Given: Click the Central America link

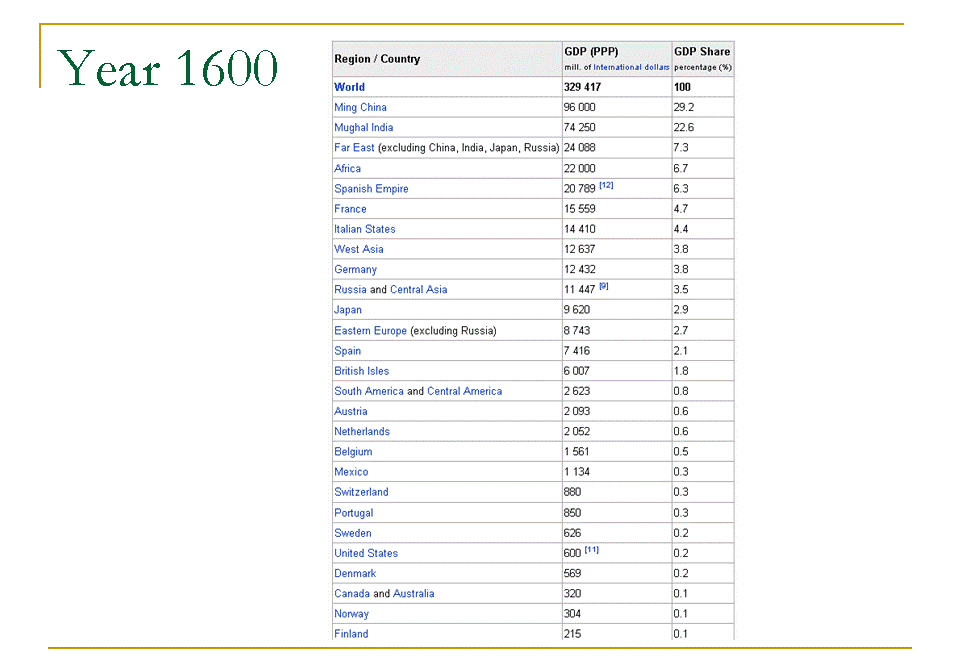Looking at the screenshot, I should tap(464, 391).
